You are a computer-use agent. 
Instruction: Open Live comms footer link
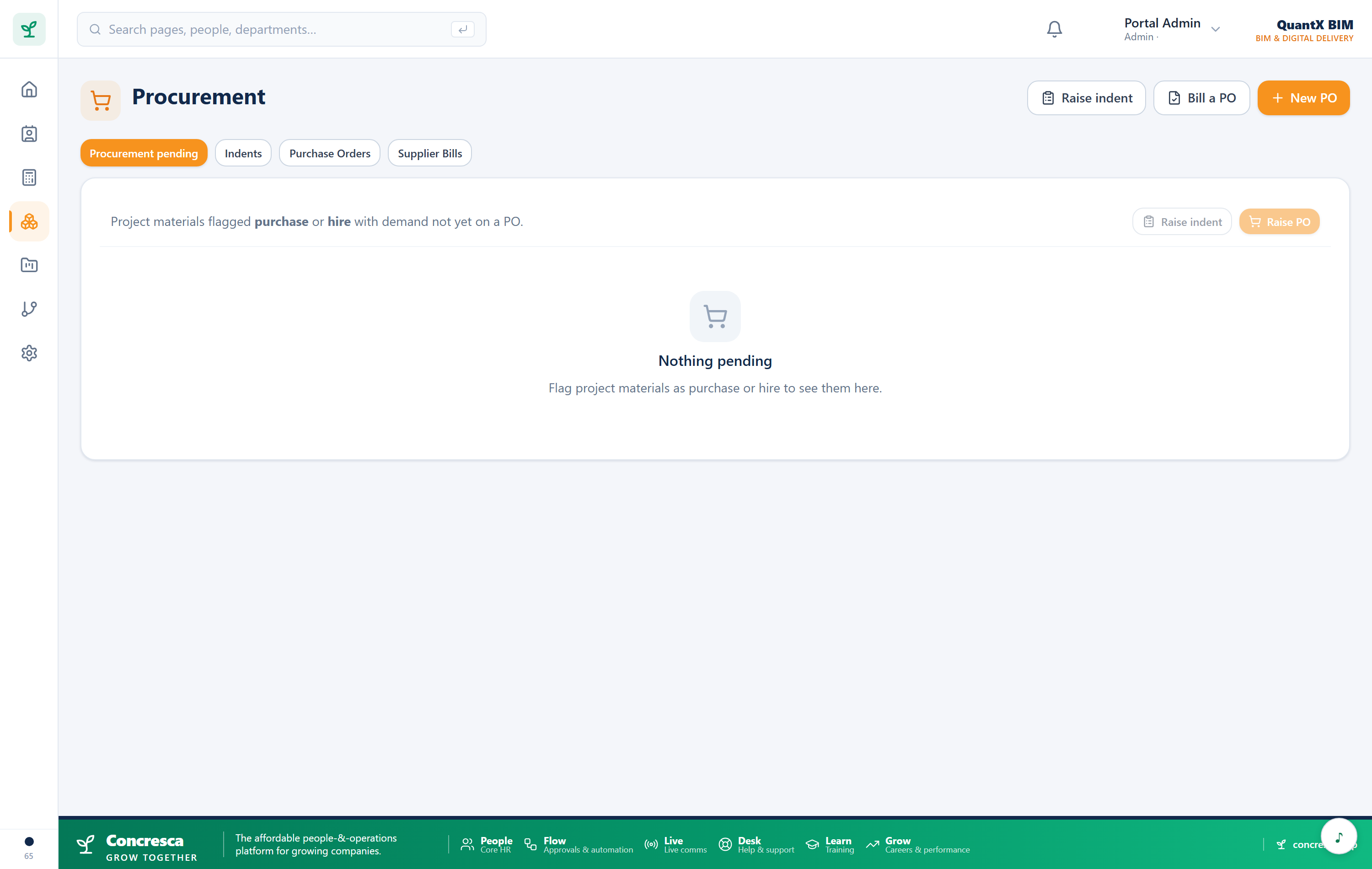click(x=676, y=844)
